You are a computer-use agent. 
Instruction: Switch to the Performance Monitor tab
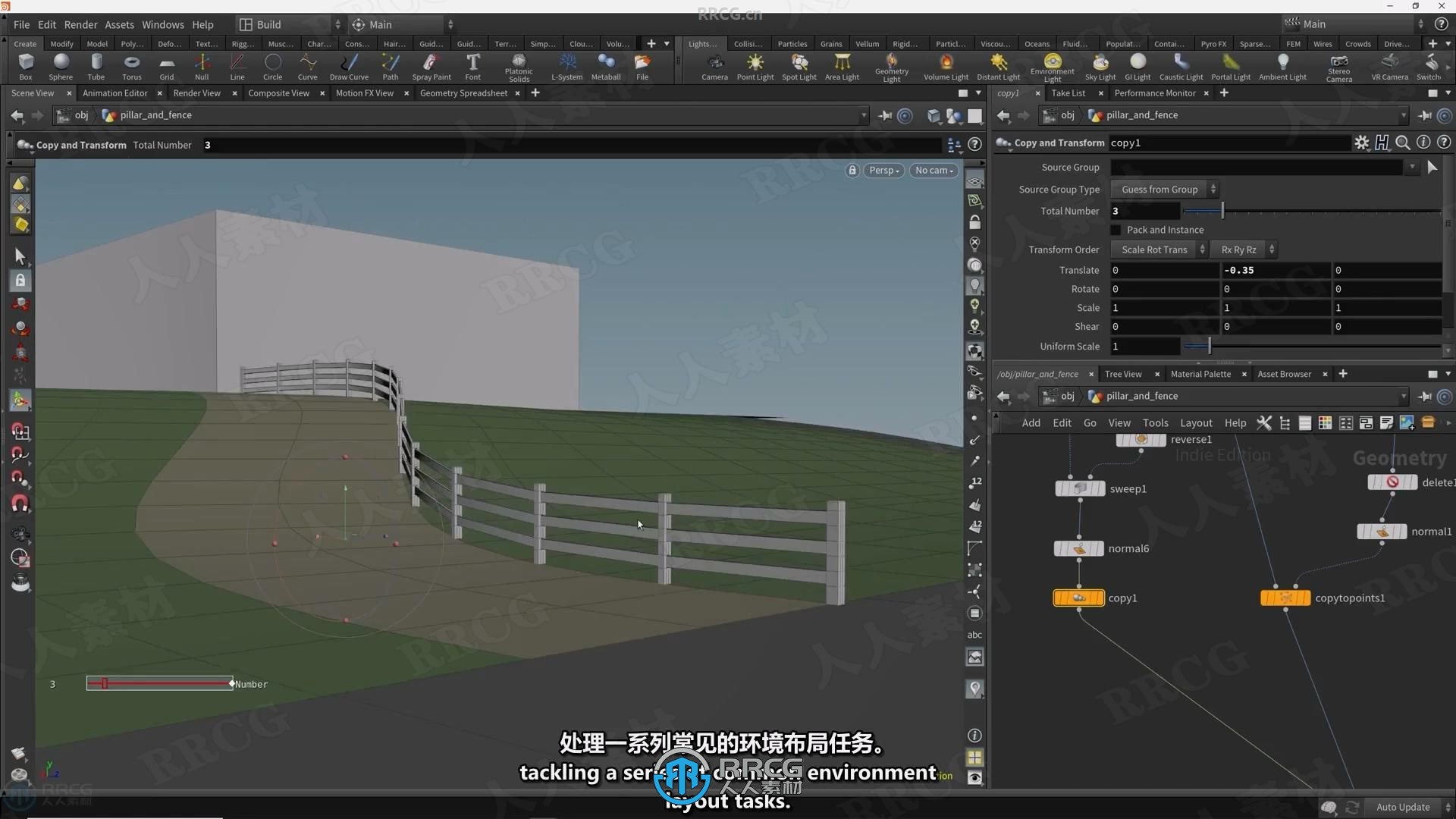click(x=1154, y=93)
